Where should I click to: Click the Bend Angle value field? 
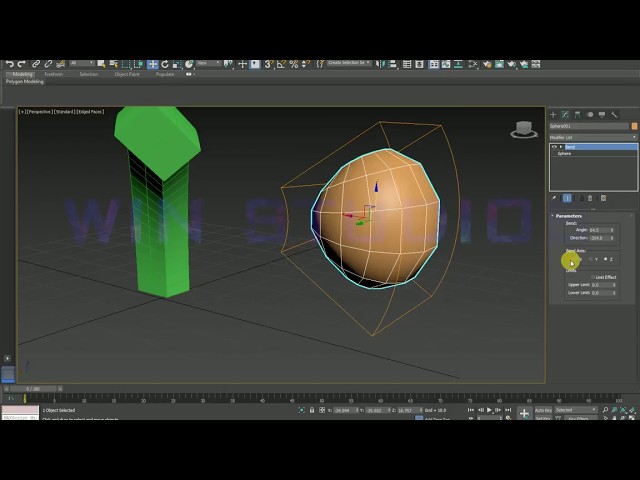(602, 230)
